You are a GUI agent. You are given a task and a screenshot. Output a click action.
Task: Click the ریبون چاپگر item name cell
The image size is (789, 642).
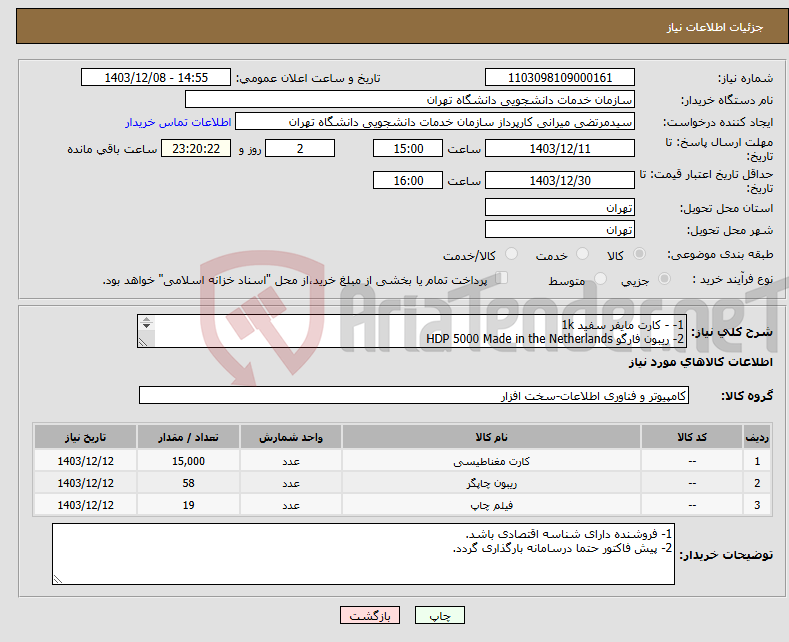(491, 483)
